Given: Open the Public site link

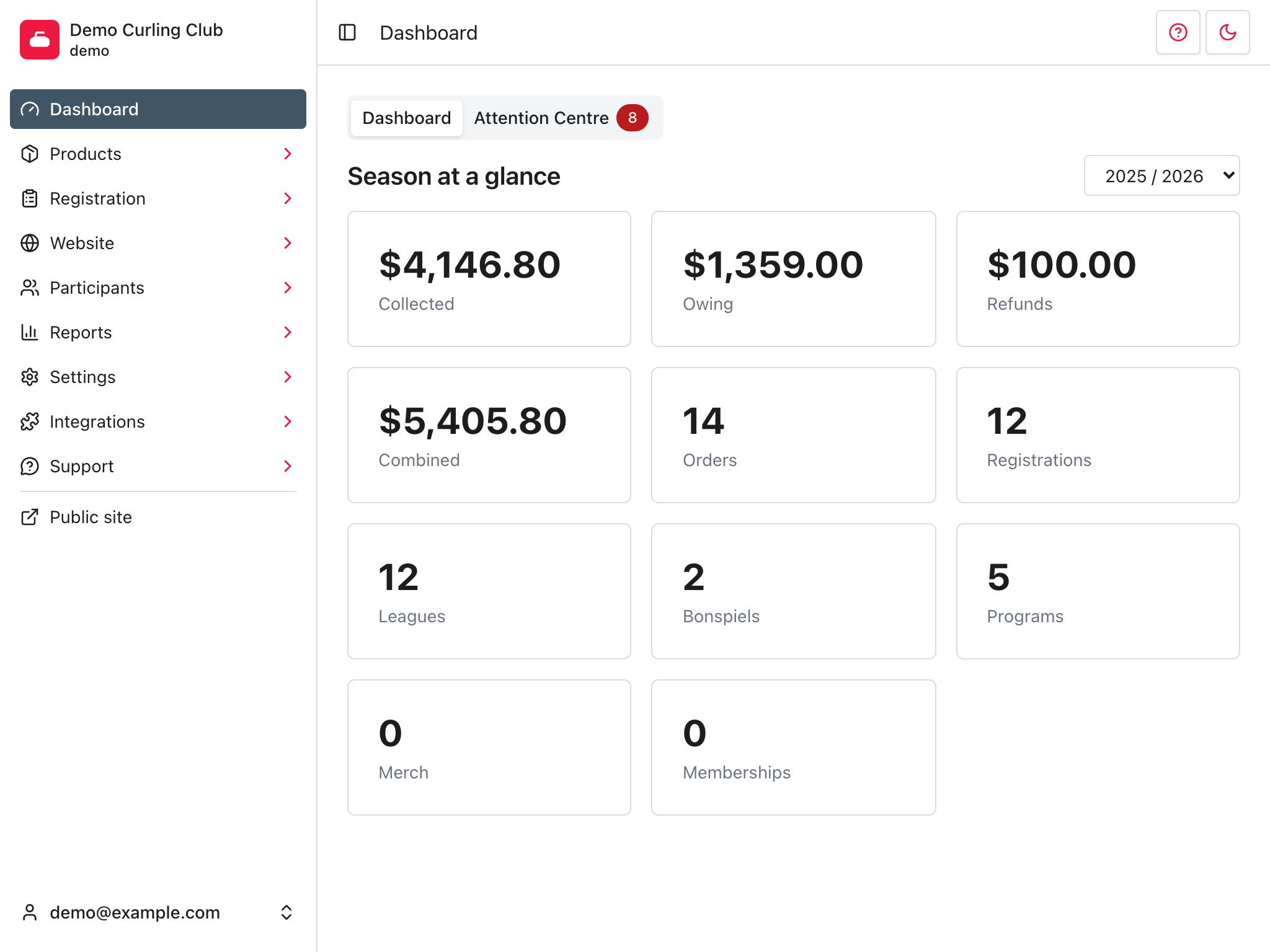Looking at the screenshot, I should 91,517.
